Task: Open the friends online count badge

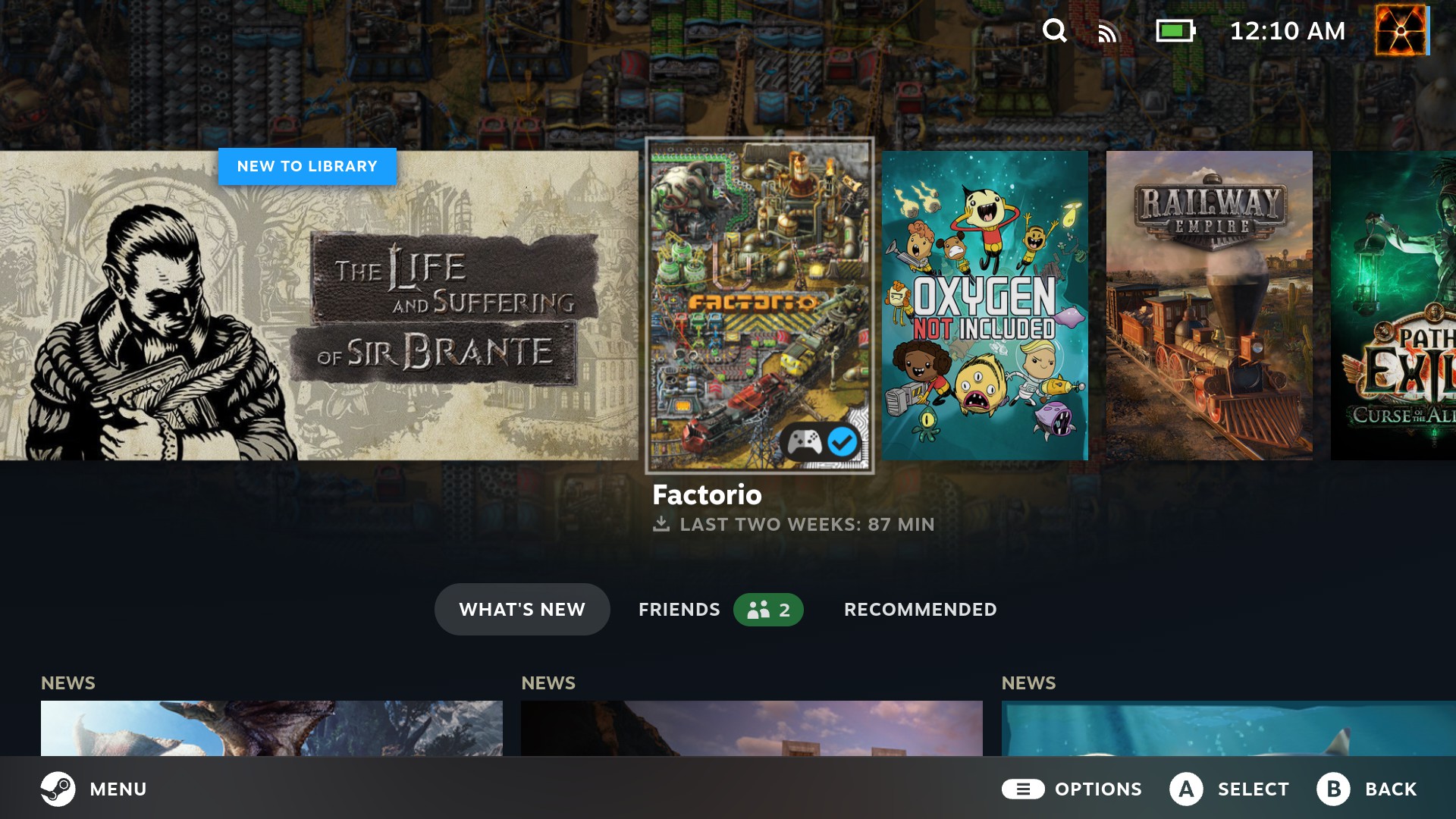Action: (768, 610)
